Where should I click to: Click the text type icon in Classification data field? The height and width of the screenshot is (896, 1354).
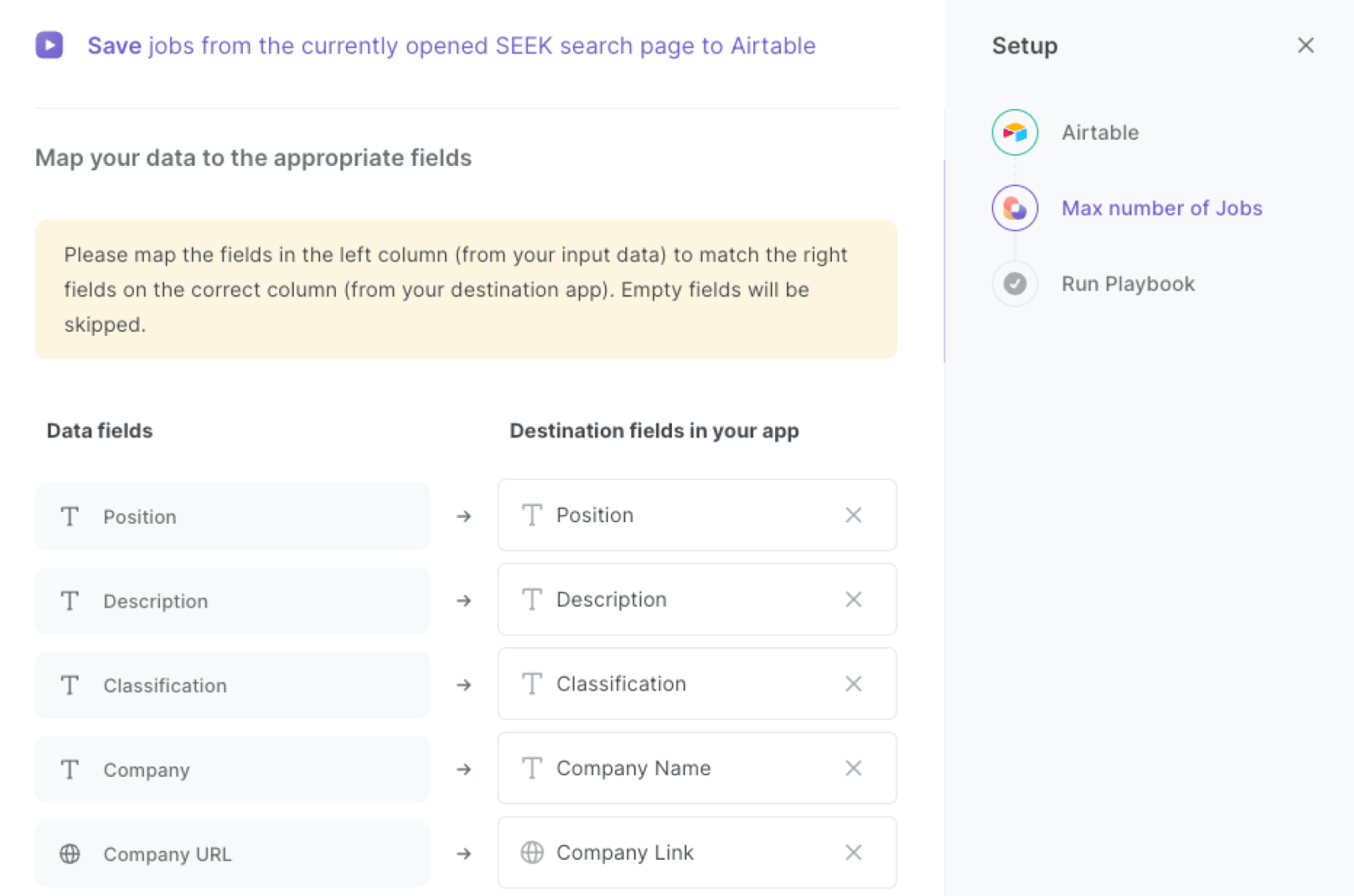[x=70, y=685]
